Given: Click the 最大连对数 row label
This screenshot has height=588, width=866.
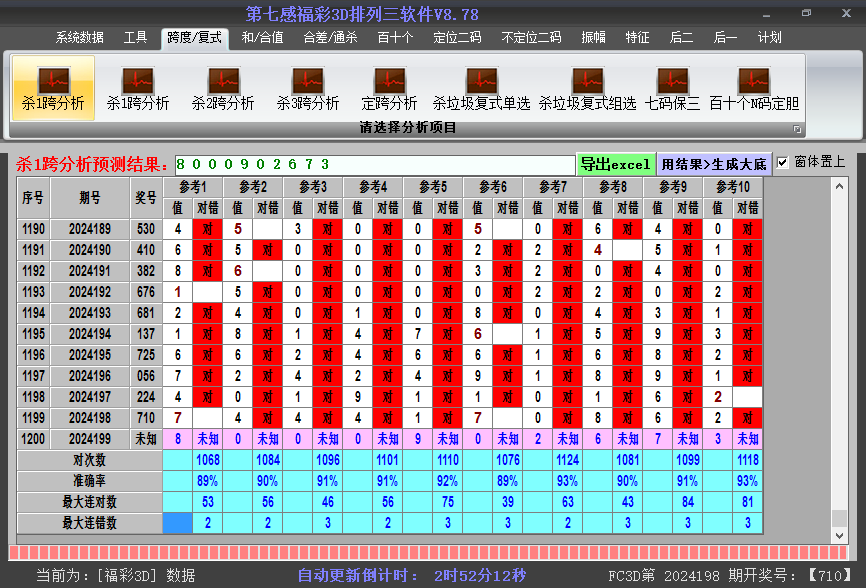Looking at the screenshot, I should (89, 502).
